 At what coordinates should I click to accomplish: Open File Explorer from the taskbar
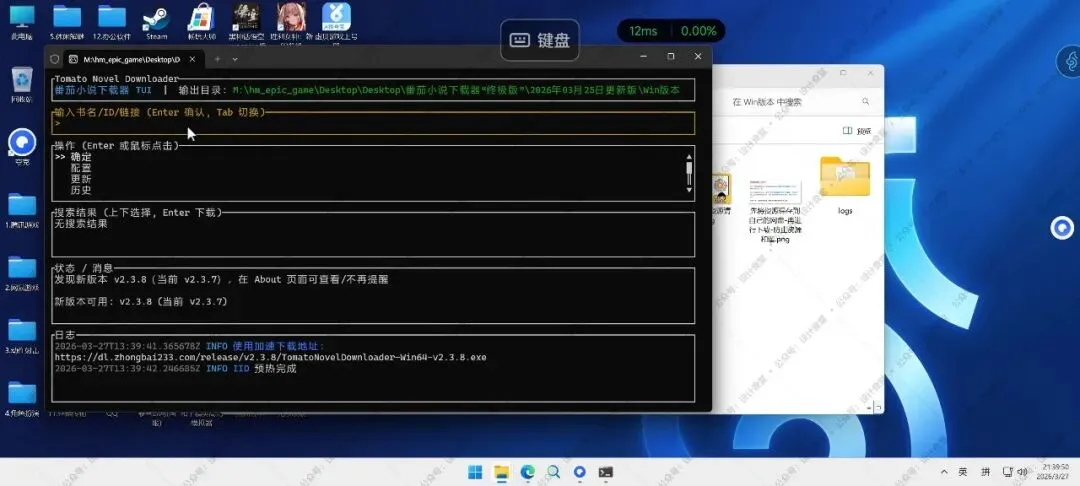coord(501,472)
